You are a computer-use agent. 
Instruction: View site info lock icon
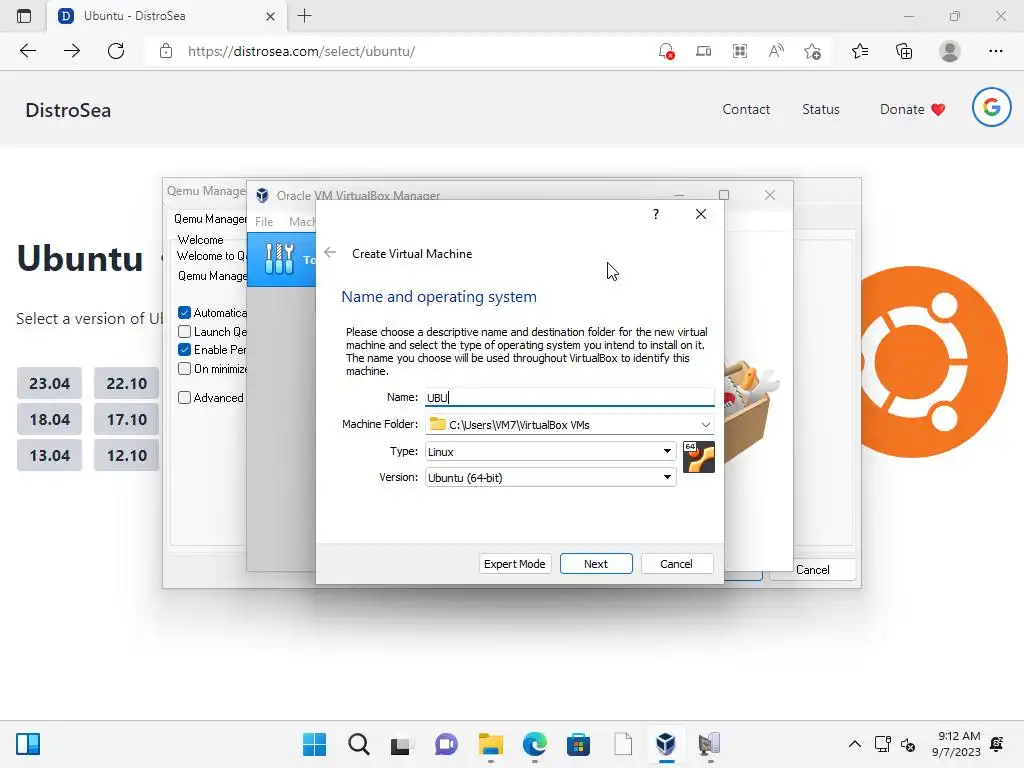pos(166,51)
